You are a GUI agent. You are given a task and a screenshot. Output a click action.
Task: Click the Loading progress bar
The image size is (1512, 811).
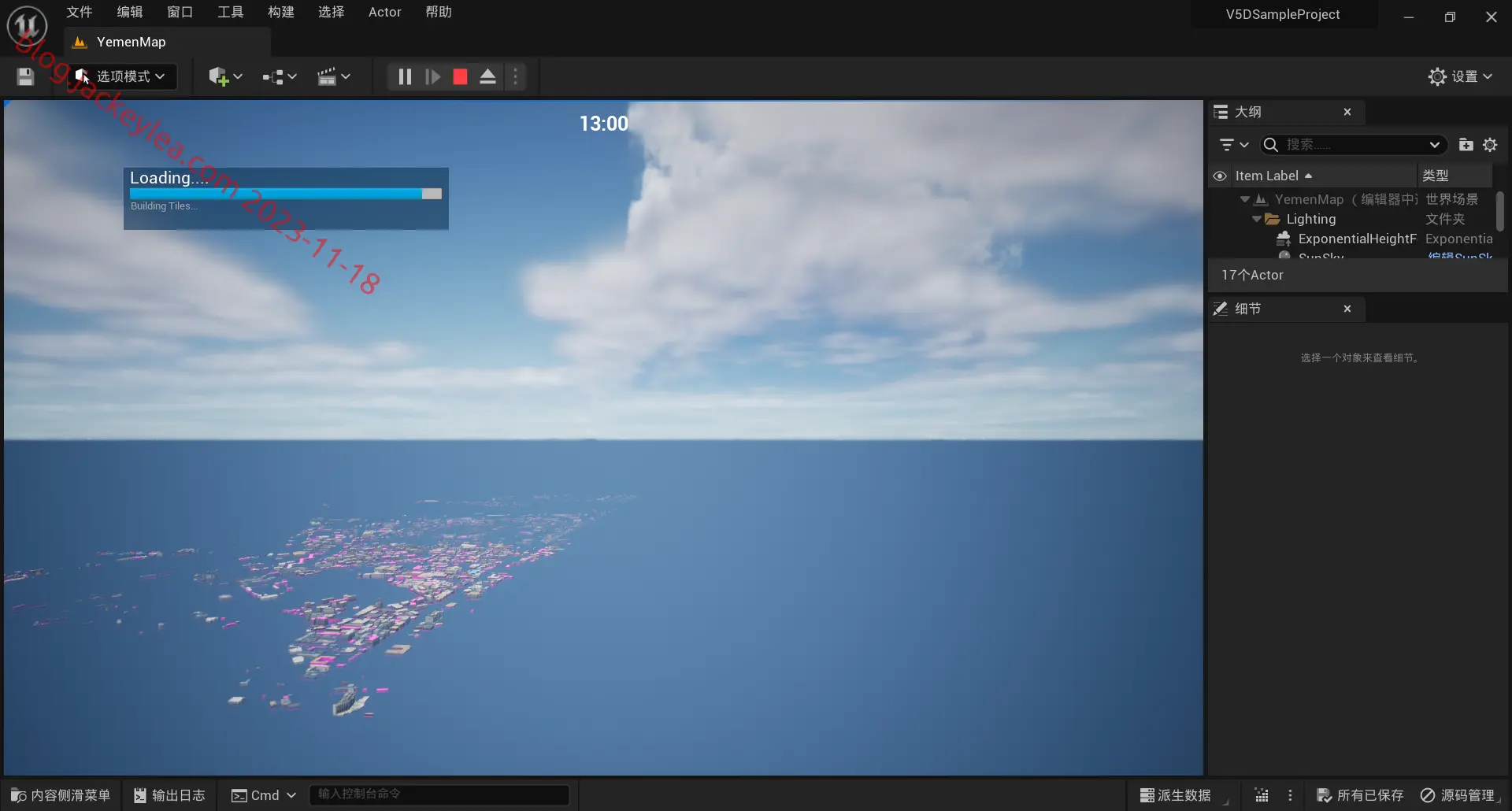click(x=286, y=194)
